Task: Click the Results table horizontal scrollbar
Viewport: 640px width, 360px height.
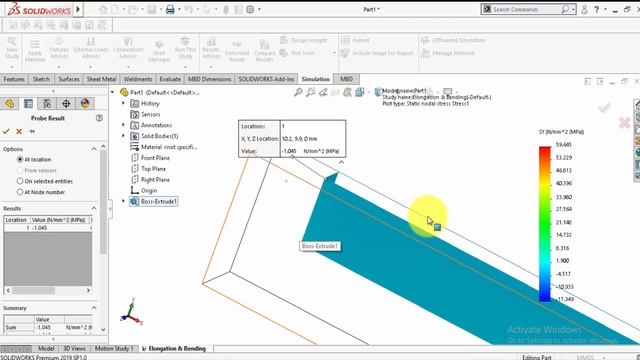Action: (x=48, y=290)
